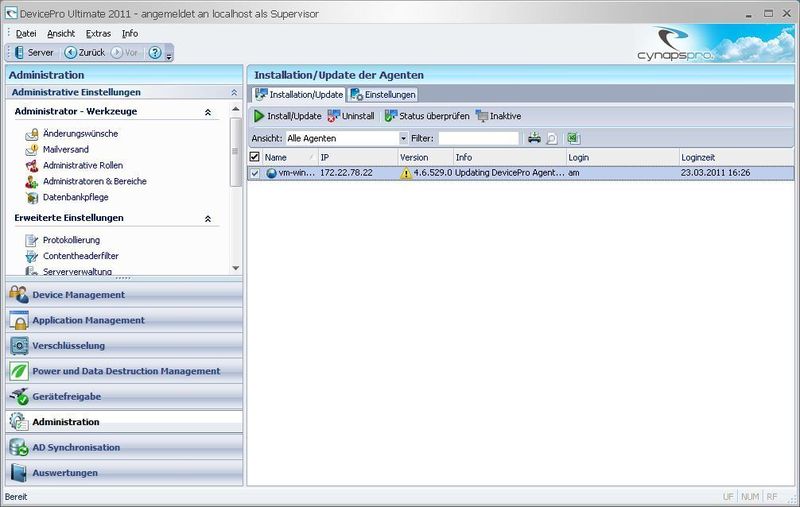Viewport: 800px width, 507px height.
Task: Collapse the Administrative Einstellungen header
Action: pyautogui.click(x=234, y=92)
